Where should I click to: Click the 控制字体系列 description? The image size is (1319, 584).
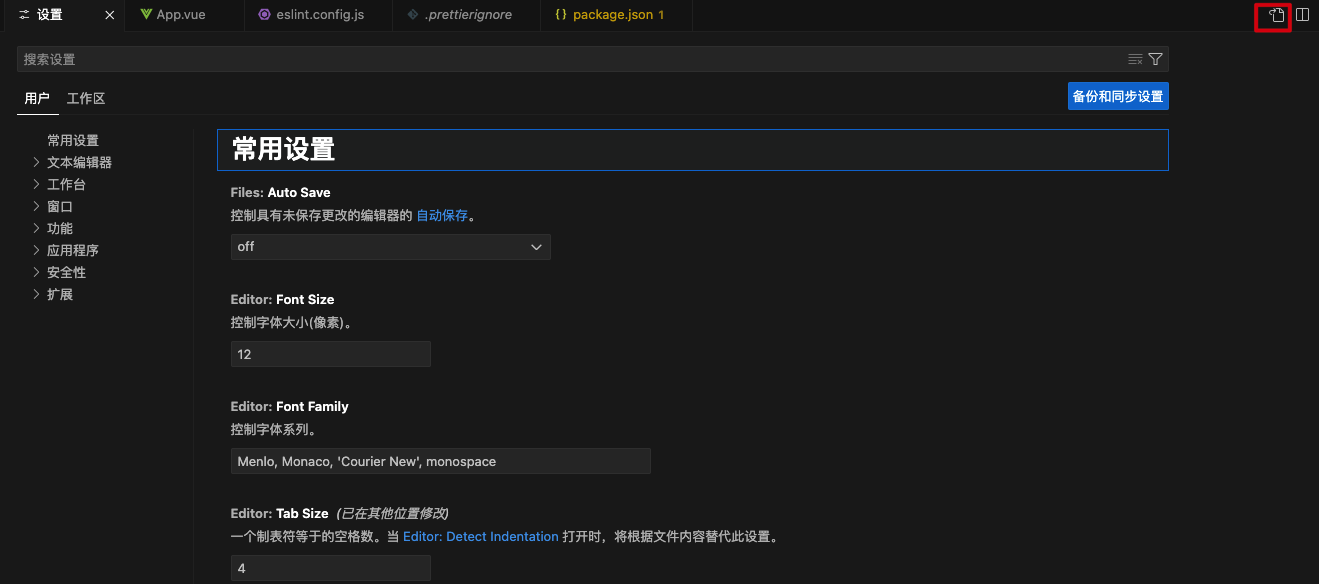tap(273, 429)
